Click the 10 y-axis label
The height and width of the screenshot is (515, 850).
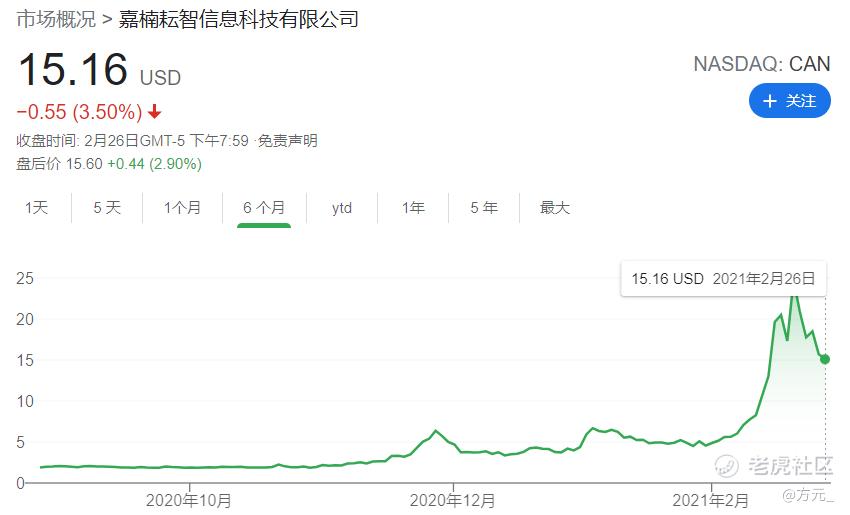click(25, 401)
